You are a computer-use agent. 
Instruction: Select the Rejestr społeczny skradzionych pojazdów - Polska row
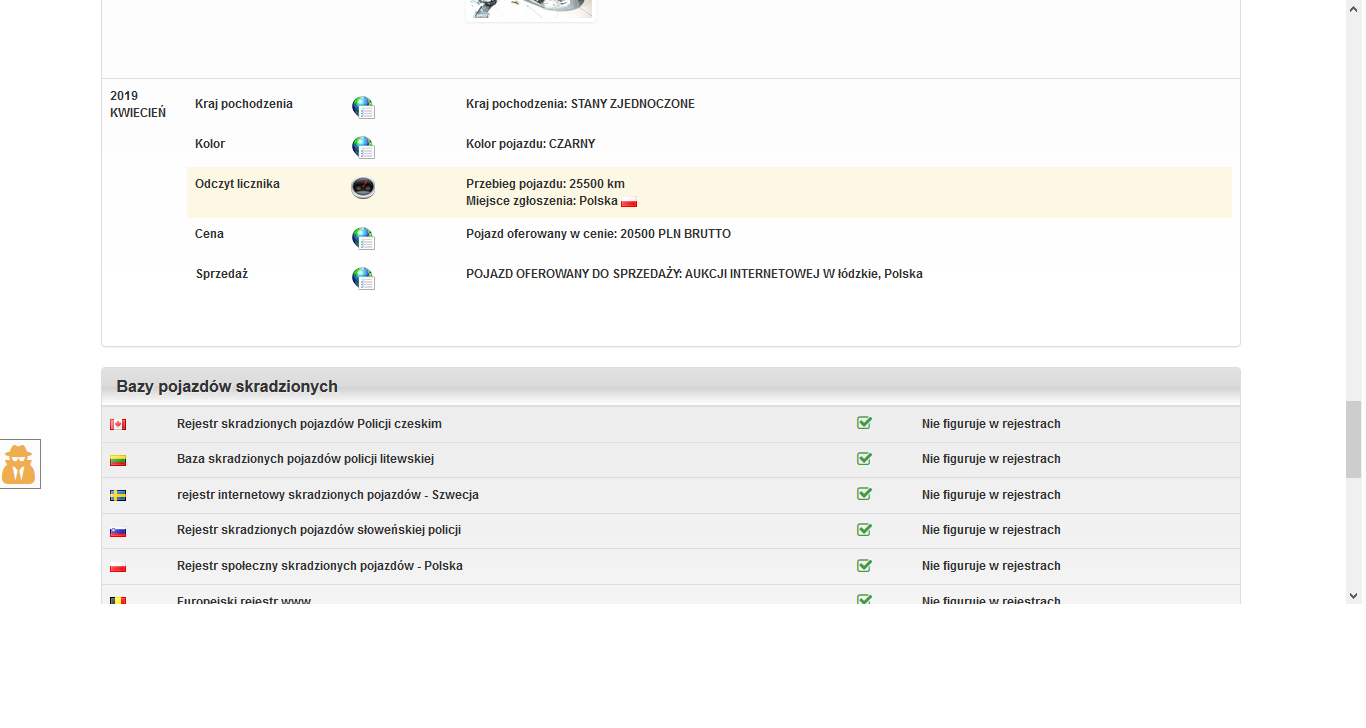(320, 566)
